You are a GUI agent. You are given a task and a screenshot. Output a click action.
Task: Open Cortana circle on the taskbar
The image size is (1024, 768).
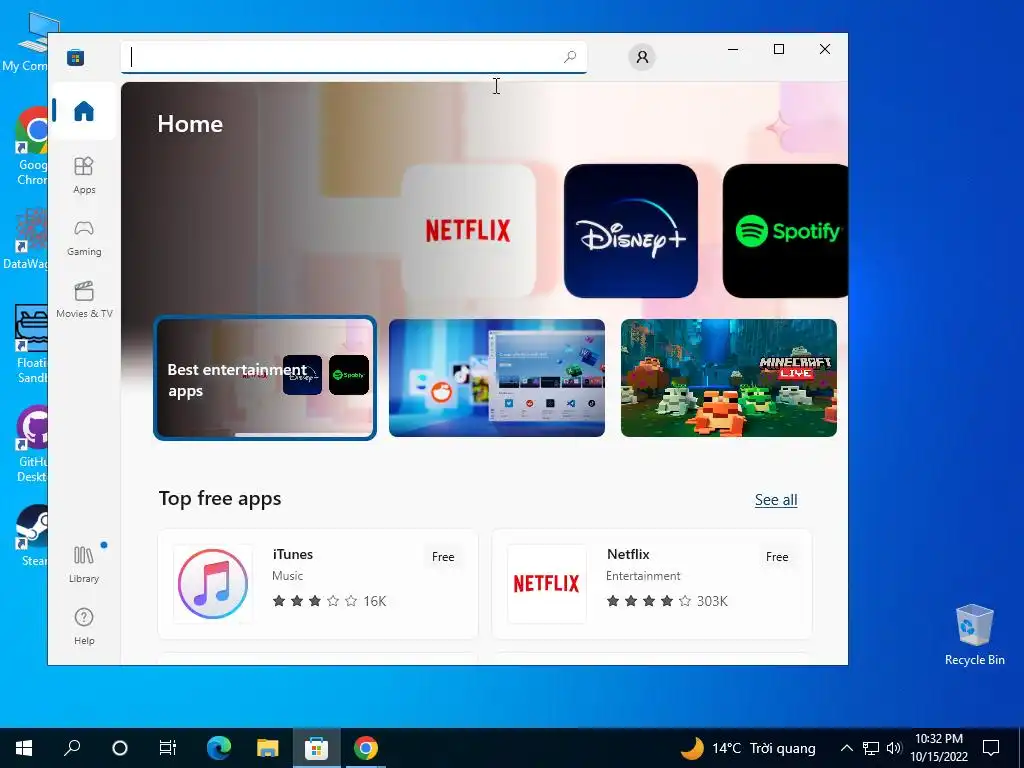coord(120,748)
